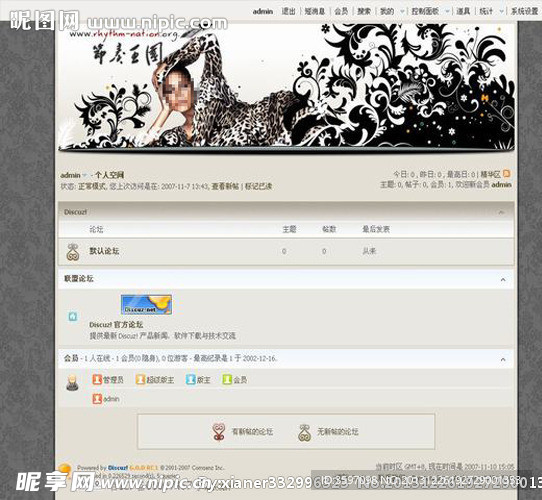Viewport: 542px width, 500px height.
Task: Open the 默认论坛 forum link
Action: pyautogui.click(x=104, y=251)
